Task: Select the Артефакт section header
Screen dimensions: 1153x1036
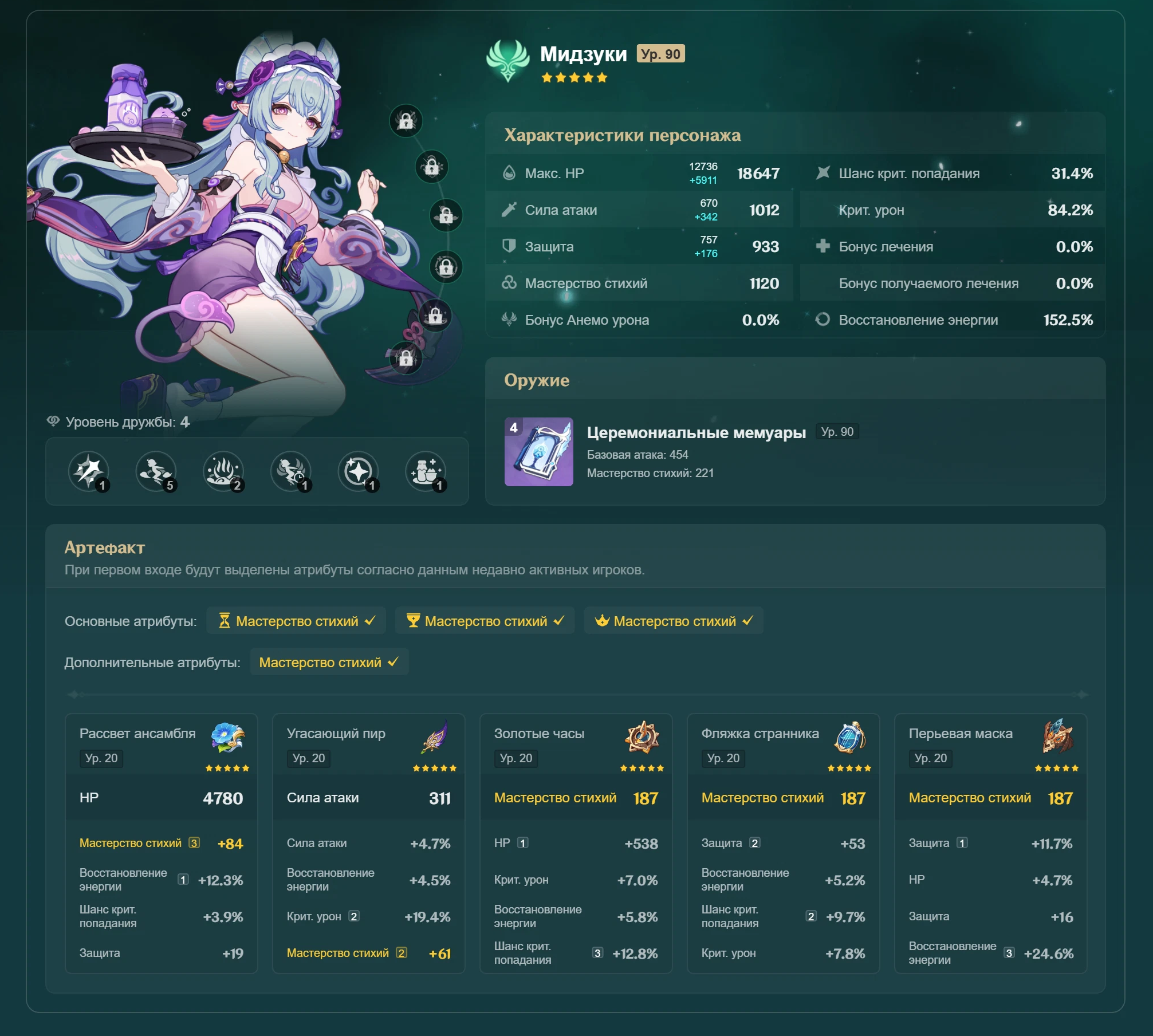Action: click(104, 547)
